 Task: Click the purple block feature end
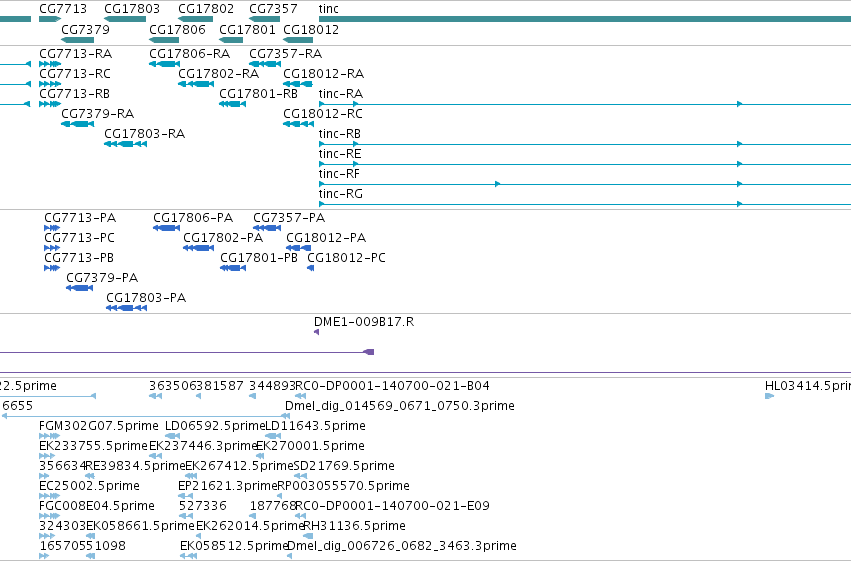click(369, 352)
